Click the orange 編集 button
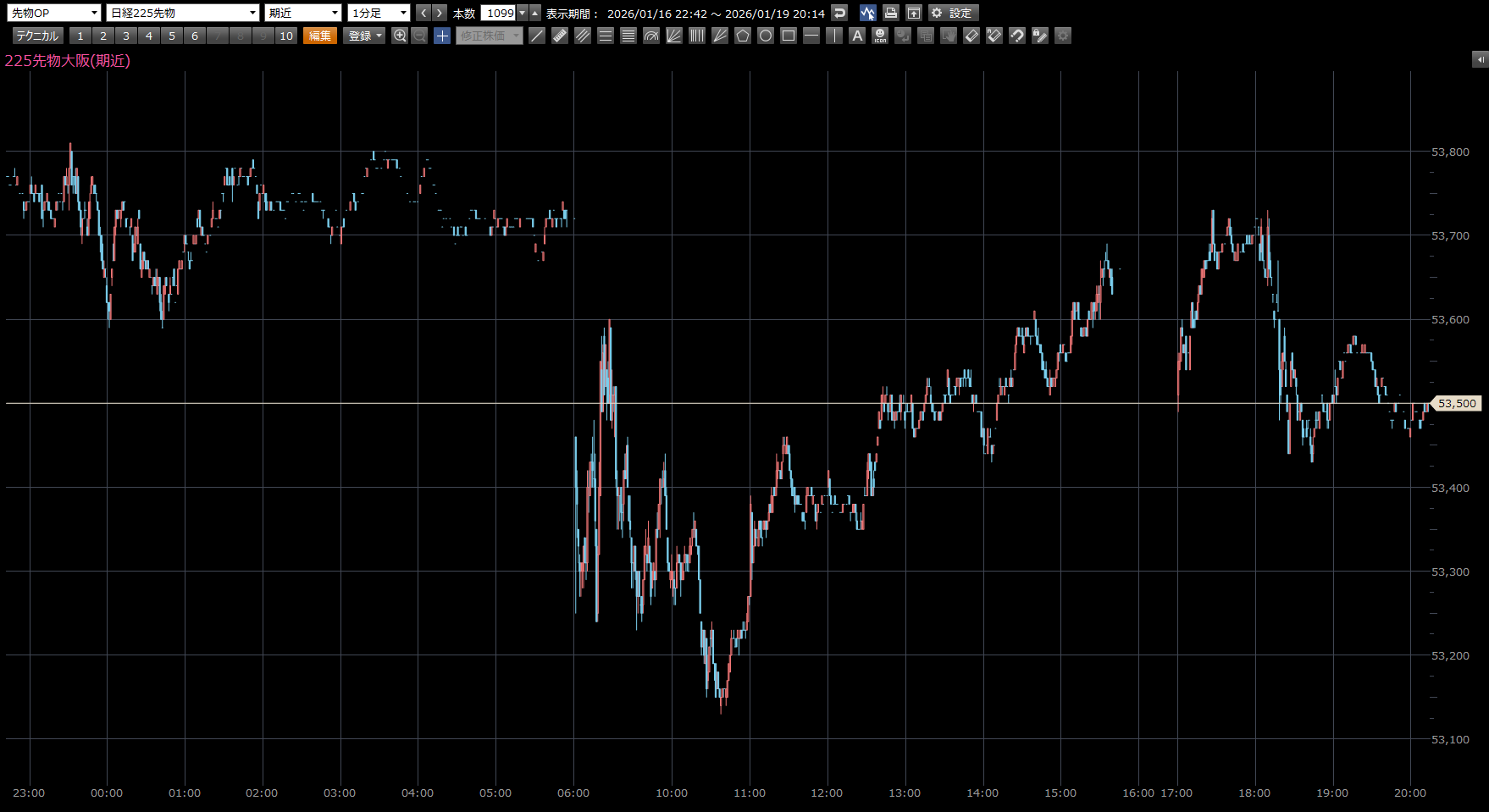 pos(320,36)
